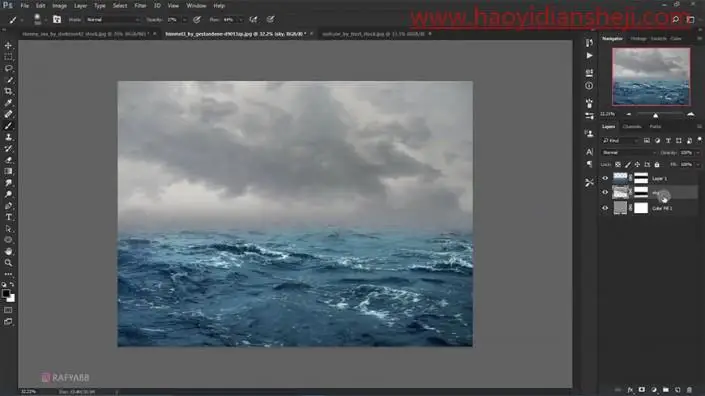
Task: Open the Character panel icon
Action: (x=589, y=152)
